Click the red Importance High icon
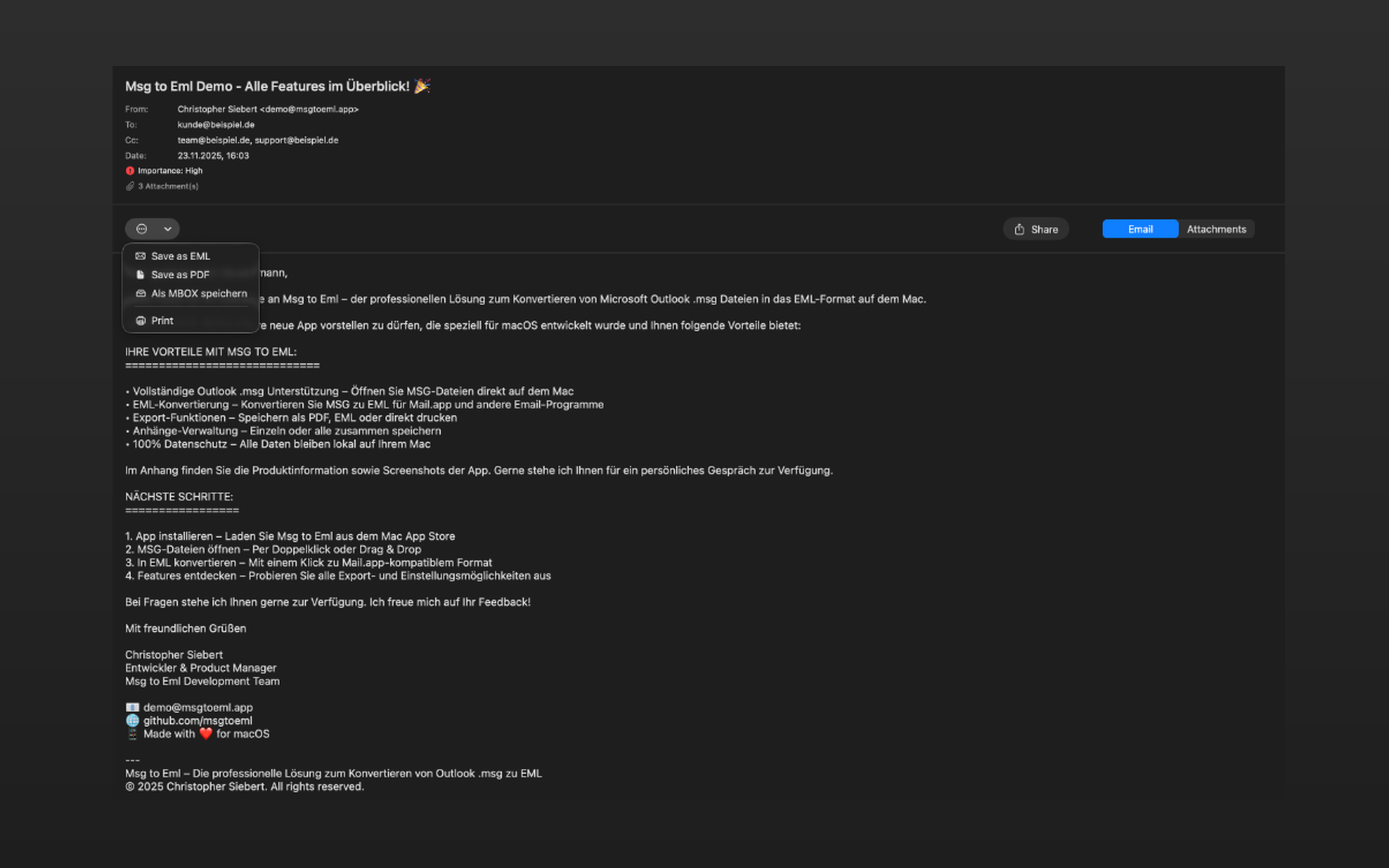The image size is (1389, 868). 130,171
